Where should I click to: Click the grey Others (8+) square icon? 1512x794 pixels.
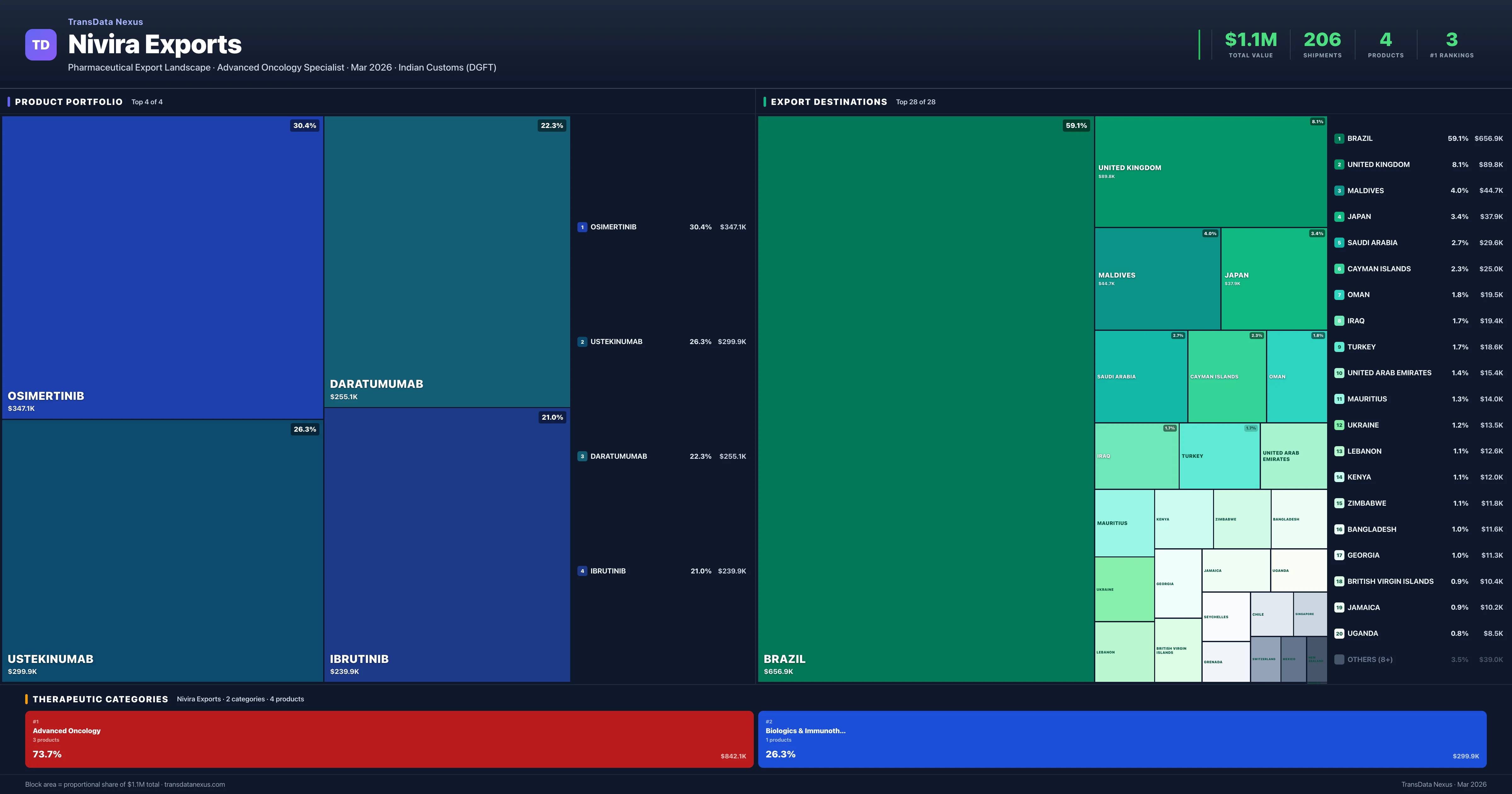[x=1339, y=659]
